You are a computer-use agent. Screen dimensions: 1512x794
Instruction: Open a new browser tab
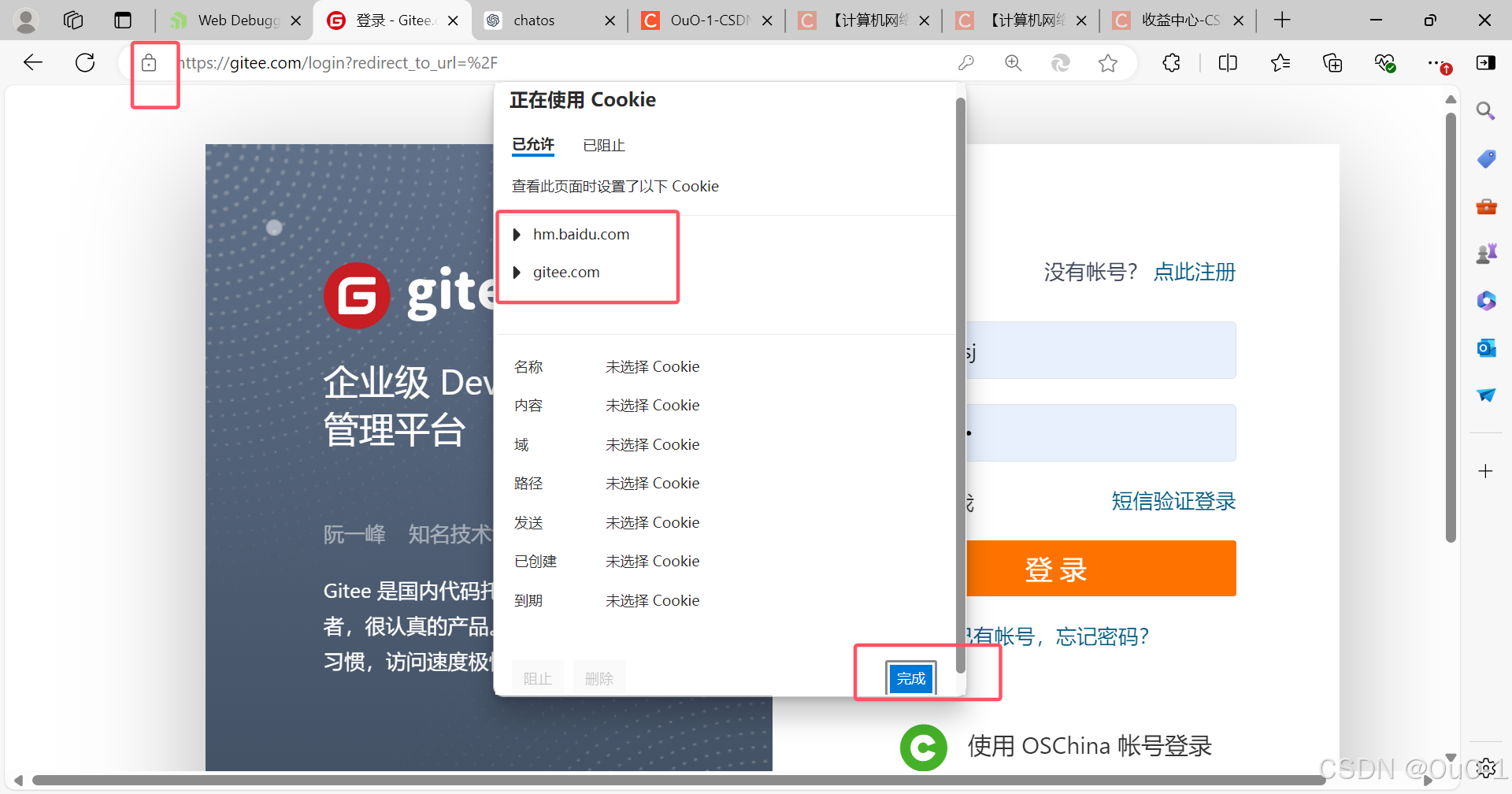point(1282,20)
